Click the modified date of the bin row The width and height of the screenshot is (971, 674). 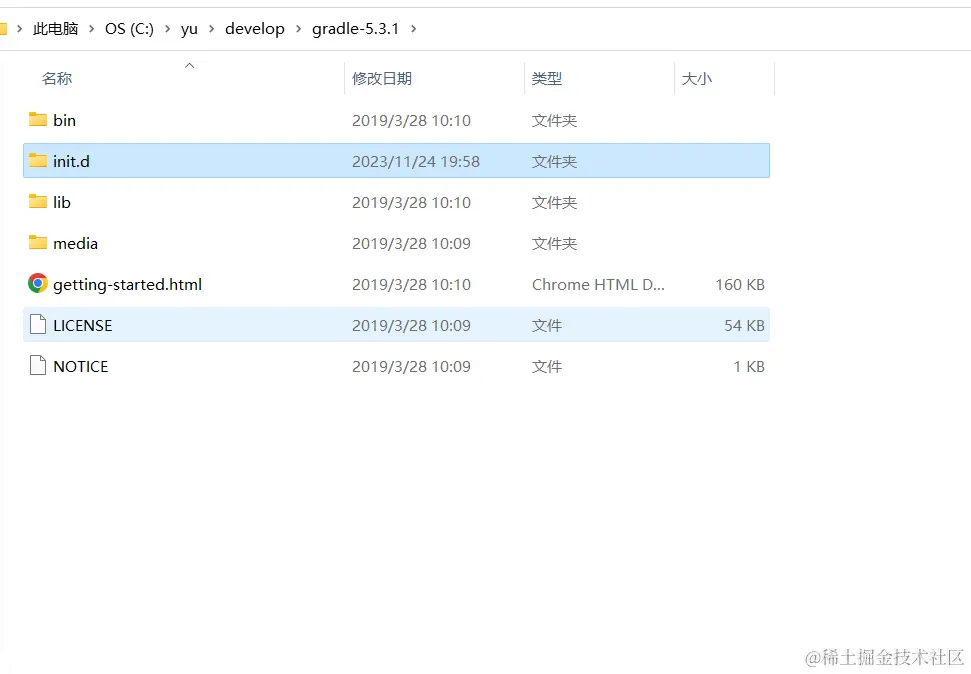click(x=412, y=120)
